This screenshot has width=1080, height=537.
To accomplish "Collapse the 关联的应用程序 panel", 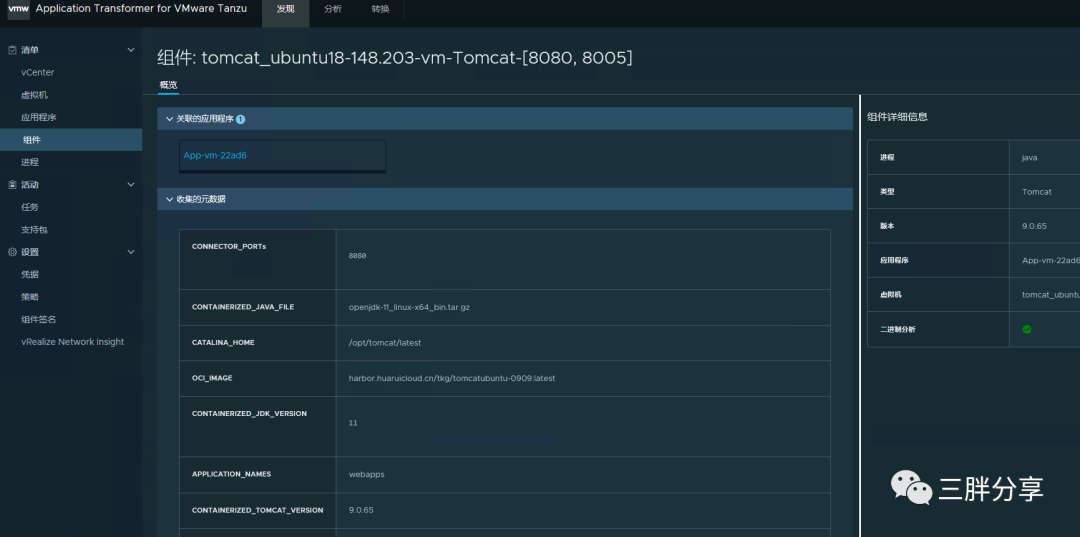I will 169,119.
